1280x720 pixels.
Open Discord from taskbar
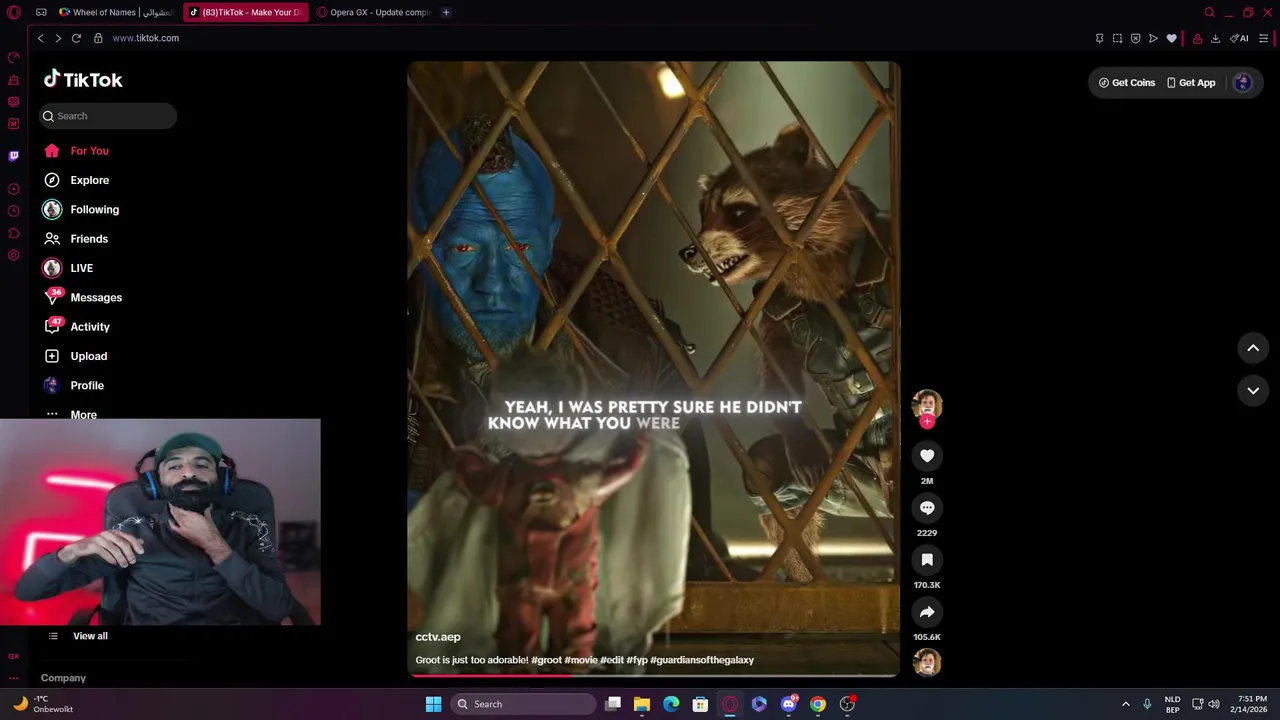click(789, 704)
